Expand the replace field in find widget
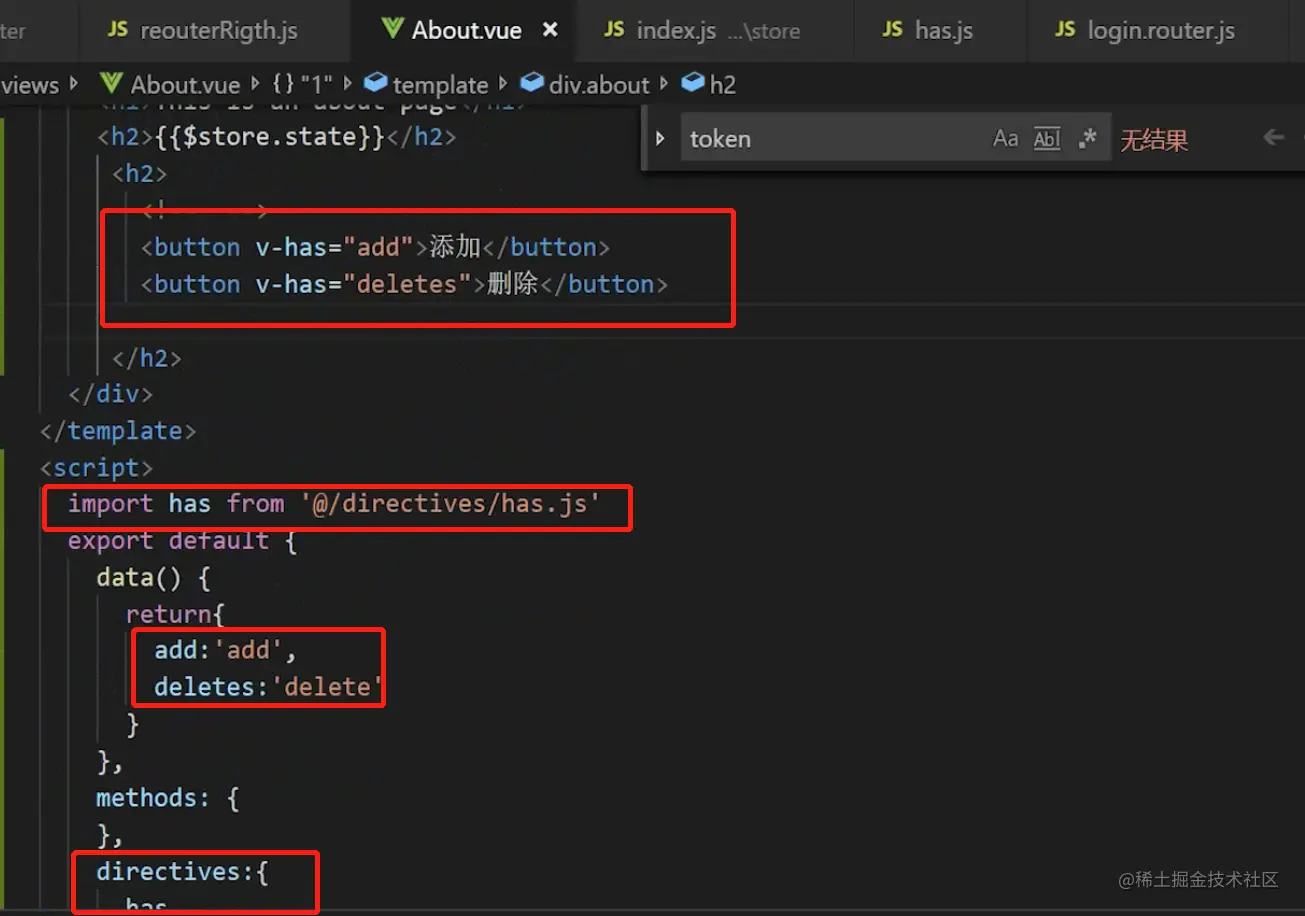The width and height of the screenshot is (1305, 916). click(x=660, y=138)
